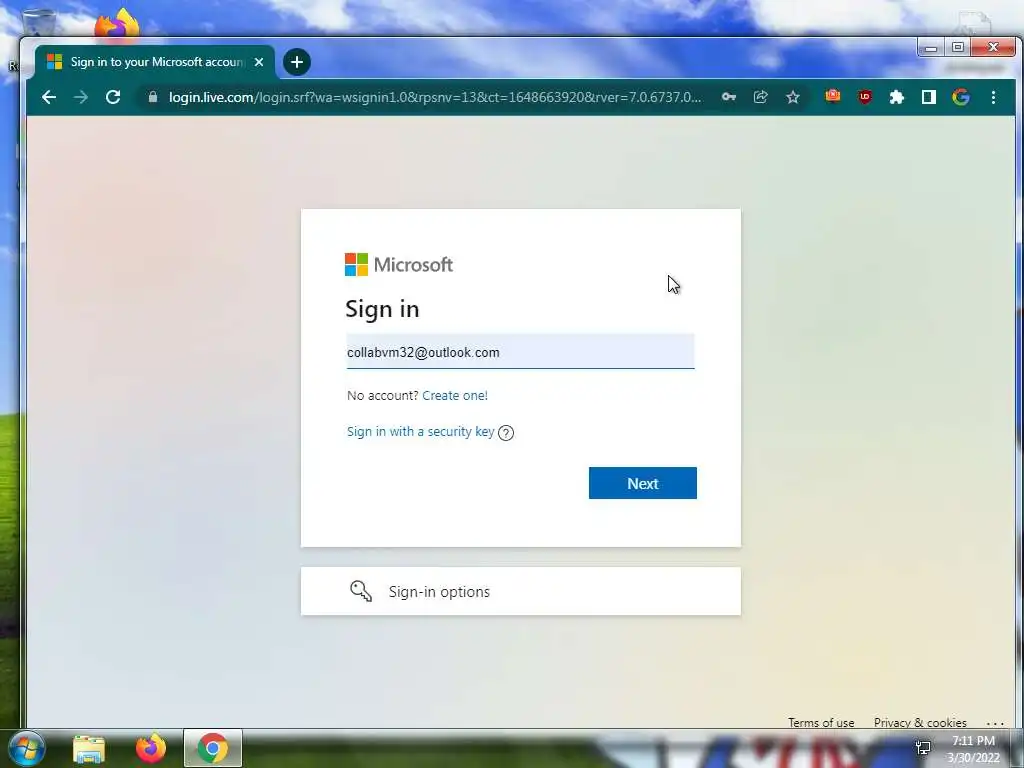Close the Microsoft sign-in tab
Image resolution: width=1024 pixels, height=768 pixels.
click(x=259, y=62)
